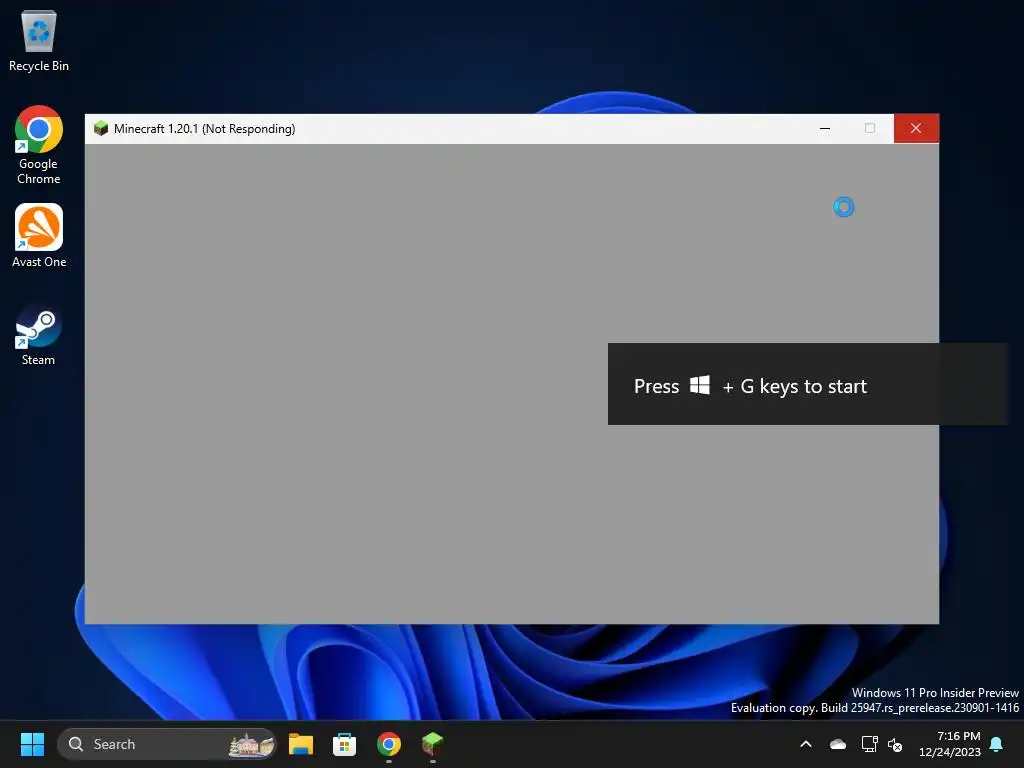Viewport: 1024px width, 768px height.
Task: Open the network status tray icon
Action: [x=869, y=744]
